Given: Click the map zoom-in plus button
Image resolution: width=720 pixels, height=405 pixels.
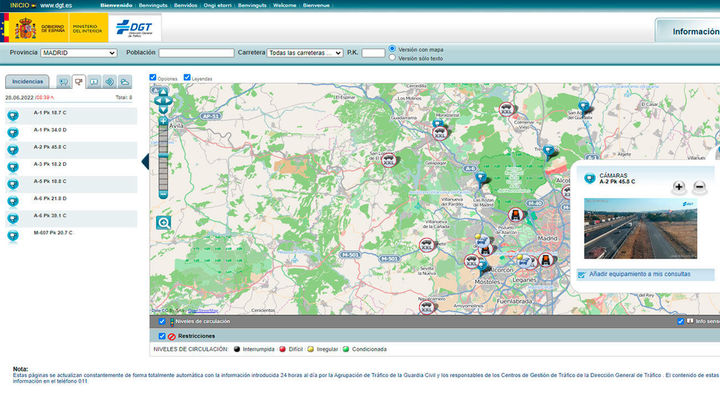Looking at the screenshot, I should [163, 121].
